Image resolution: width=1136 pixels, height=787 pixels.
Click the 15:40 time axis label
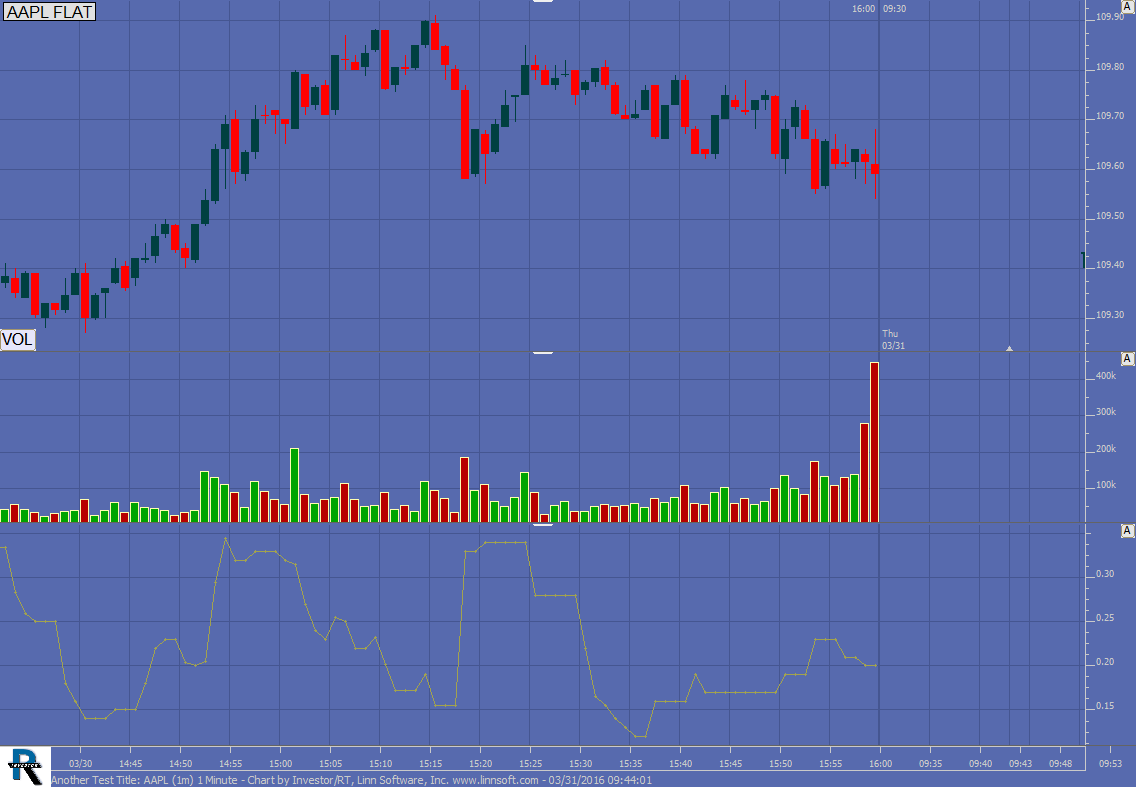pyautogui.click(x=680, y=764)
